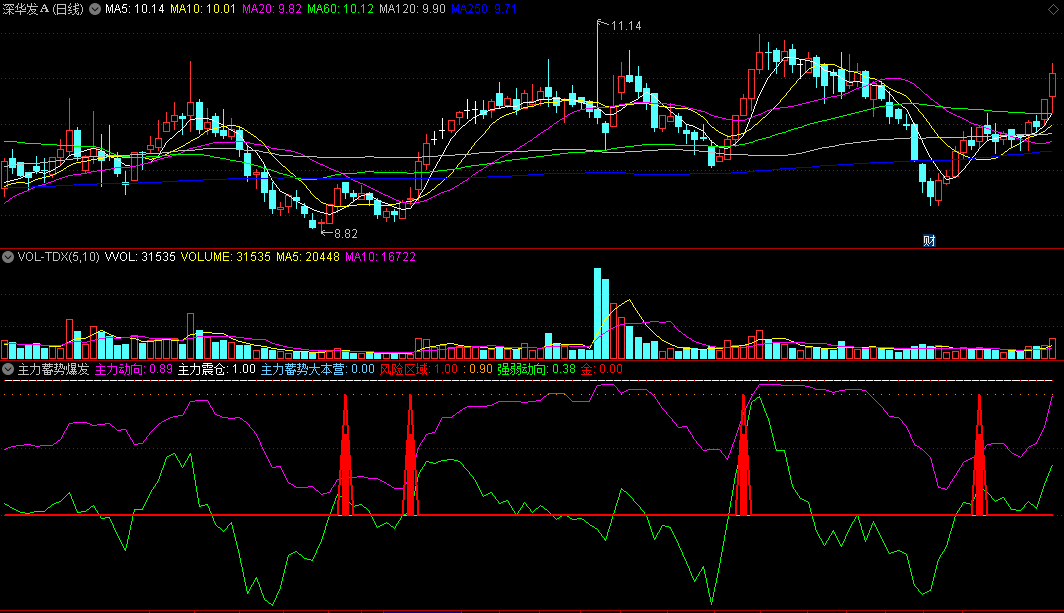The image size is (1064, 613).
Task: Open the main chart indicator dropdown arrow
Action: [95, 9]
